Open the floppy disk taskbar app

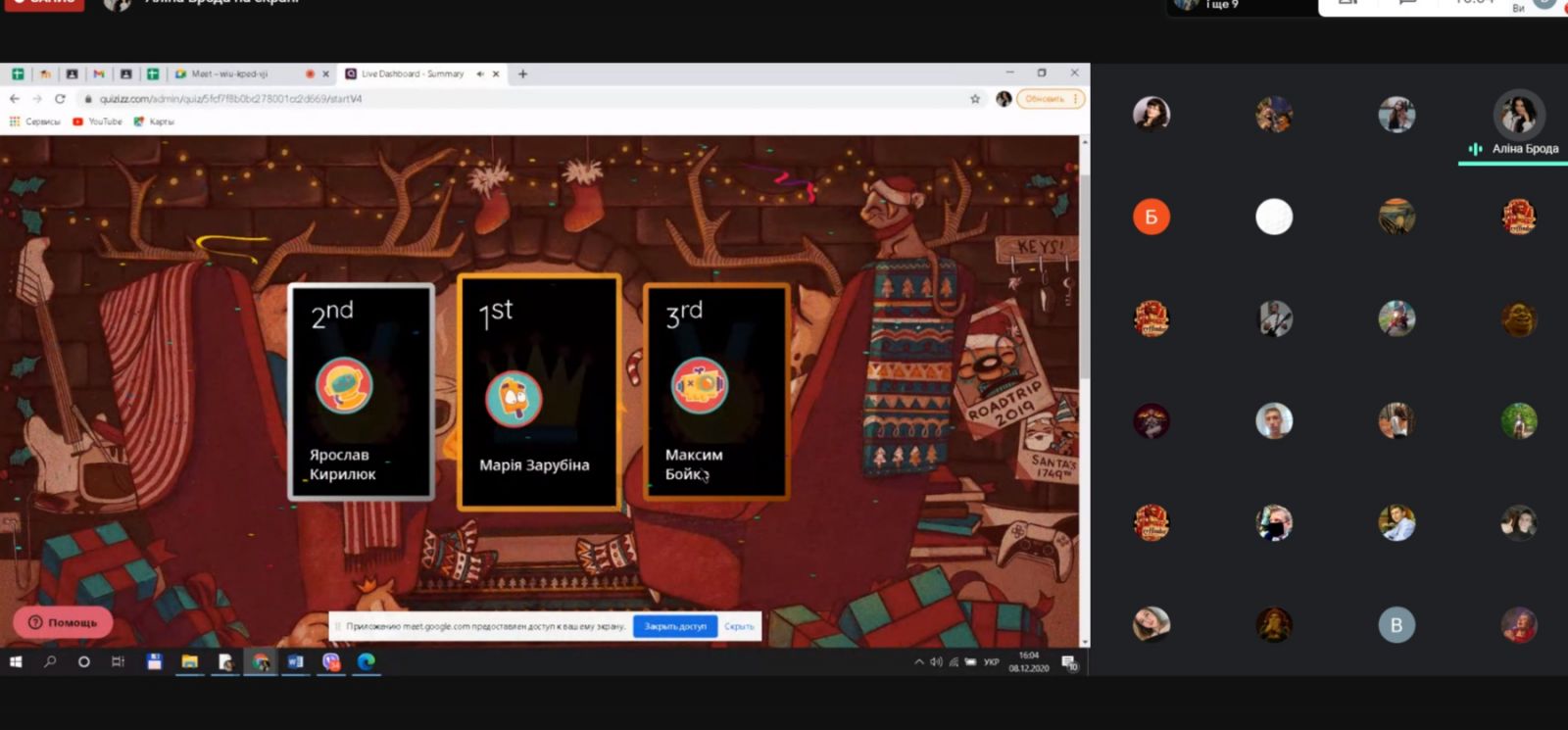tap(154, 662)
